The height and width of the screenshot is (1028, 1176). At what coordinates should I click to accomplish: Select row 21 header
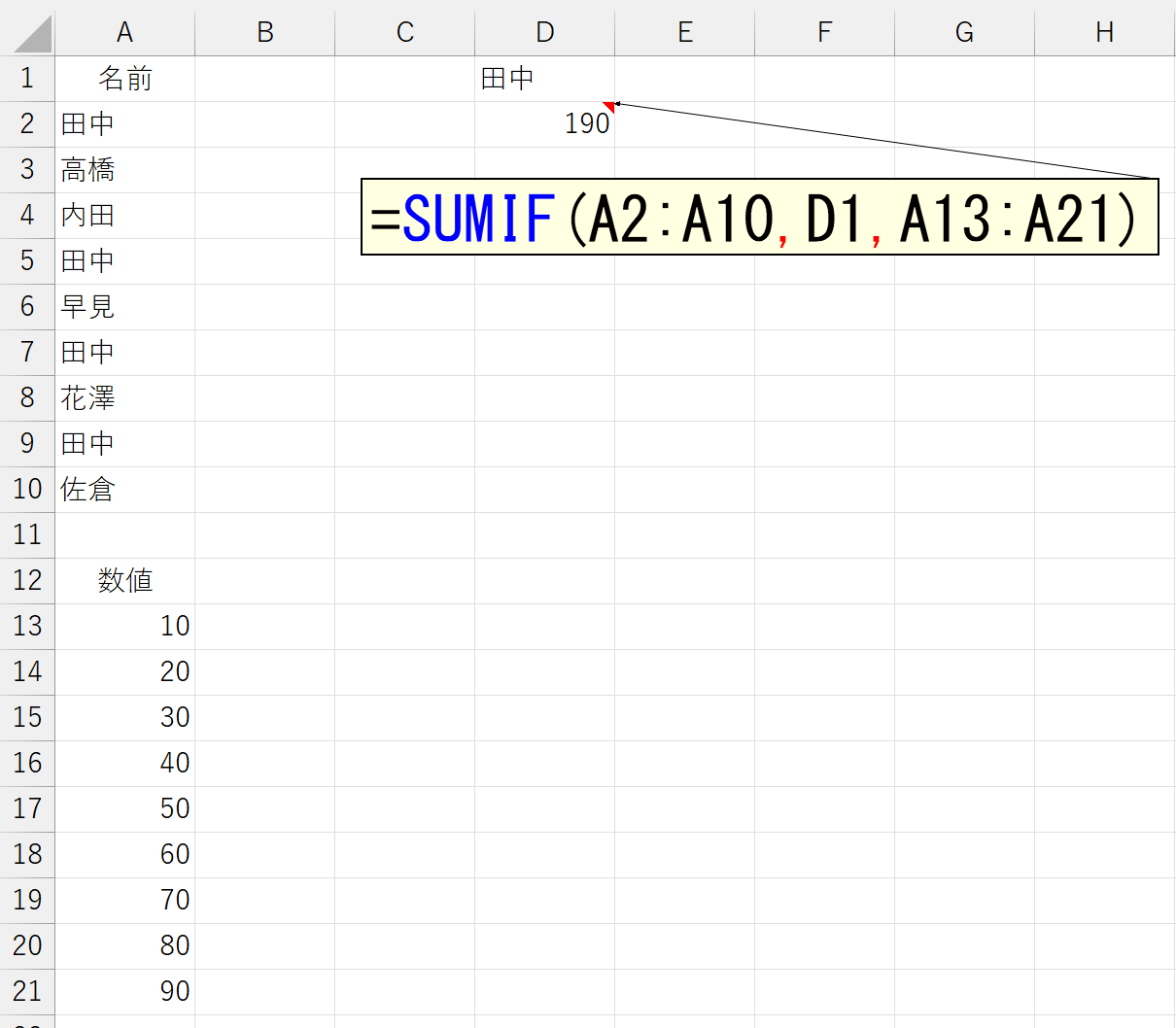pyautogui.click(x=27, y=992)
